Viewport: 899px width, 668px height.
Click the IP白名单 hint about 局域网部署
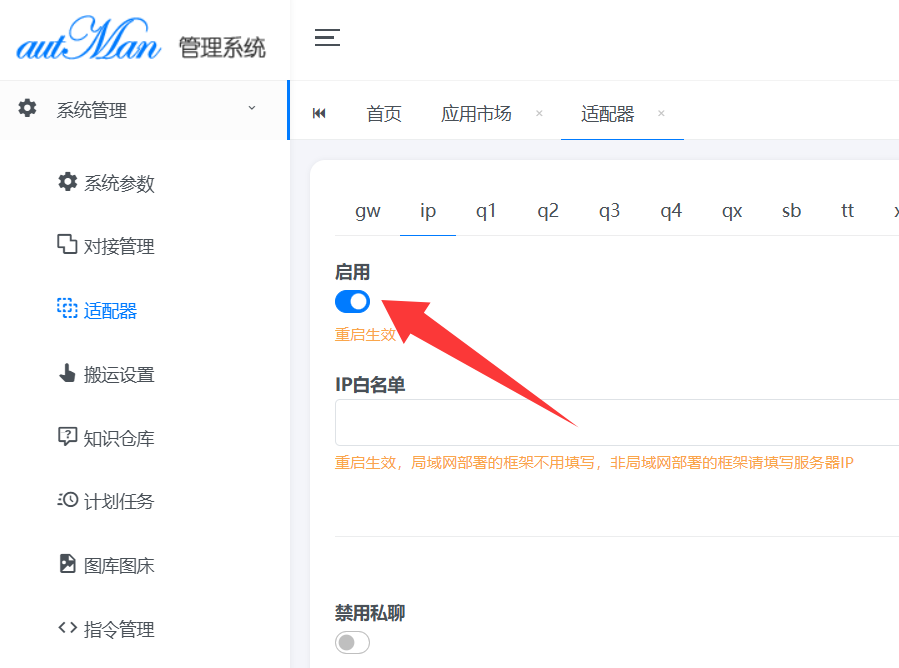tap(594, 462)
